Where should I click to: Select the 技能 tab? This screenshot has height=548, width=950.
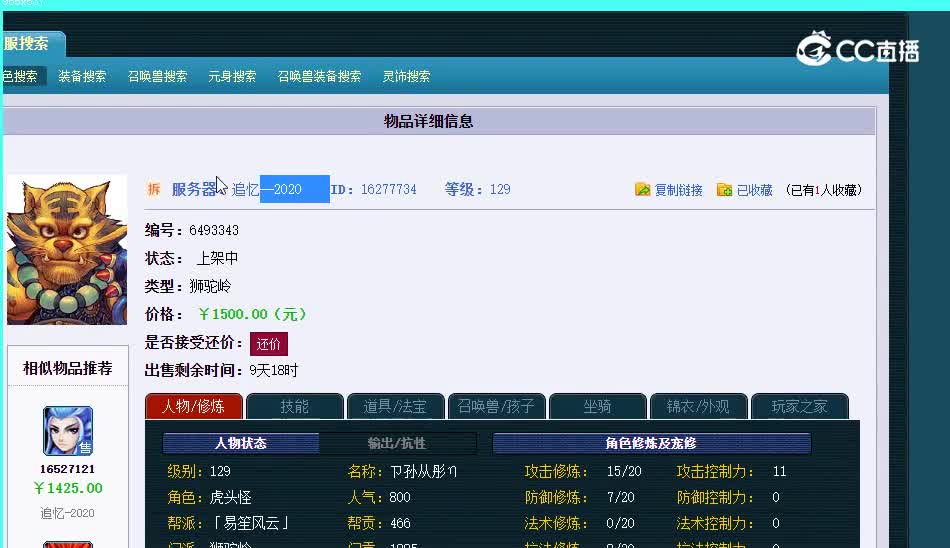pyautogui.click(x=295, y=406)
